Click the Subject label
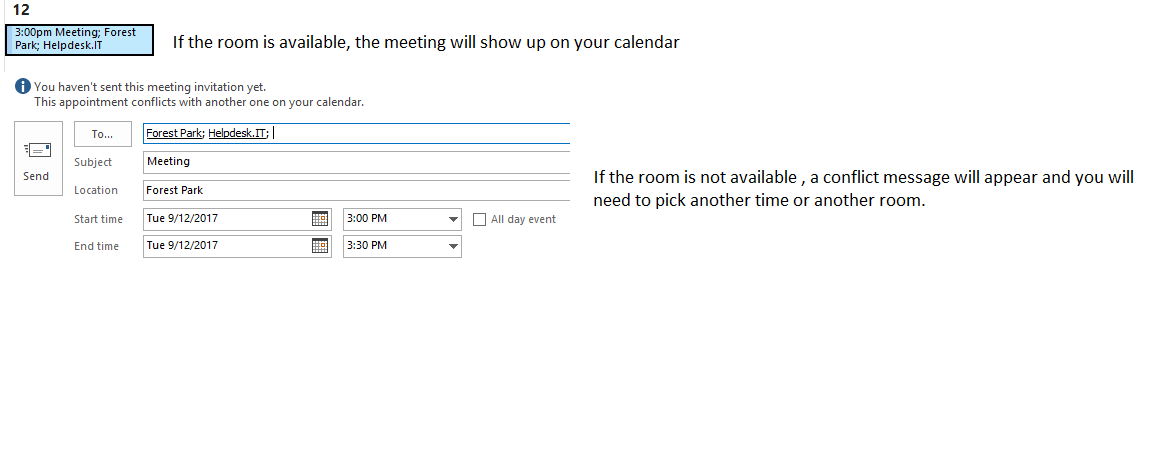Image resolution: width=1162 pixels, height=460 pixels. click(x=93, y=162)
